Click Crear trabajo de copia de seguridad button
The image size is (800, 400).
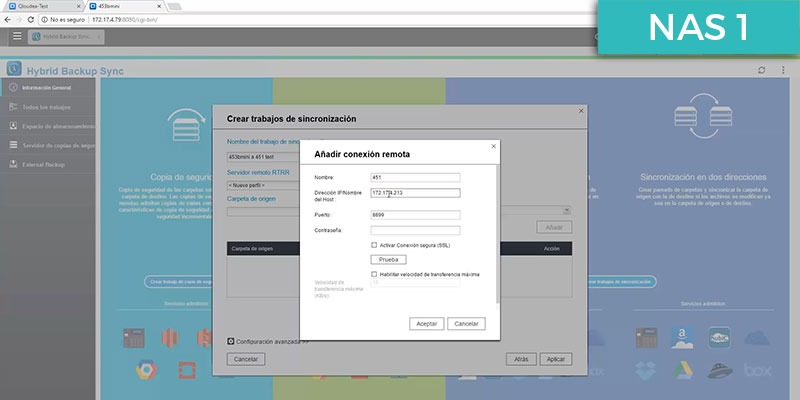[x=179, y=282]
